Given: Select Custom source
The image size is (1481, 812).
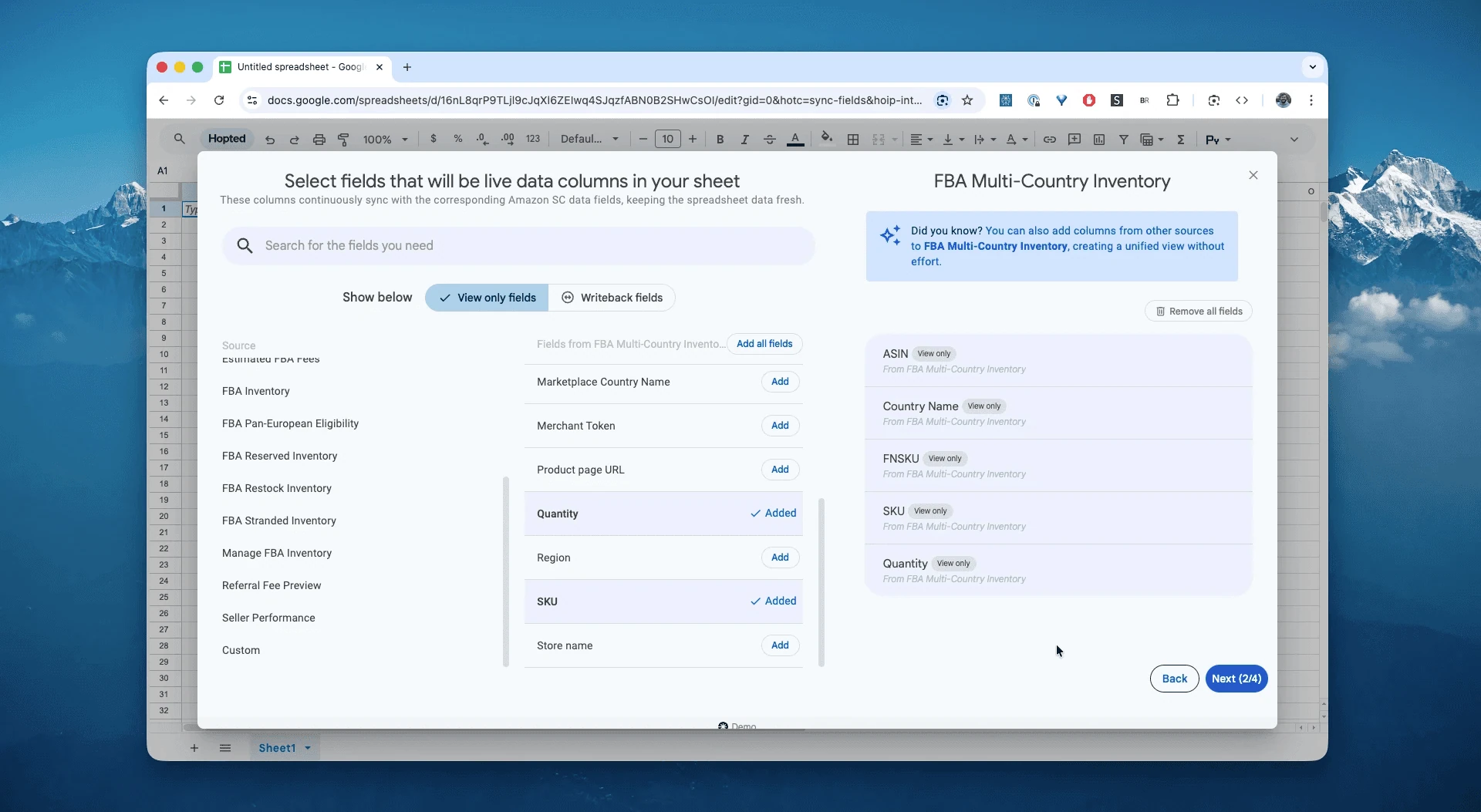Looking at the screenshot, I should (241, 650).
